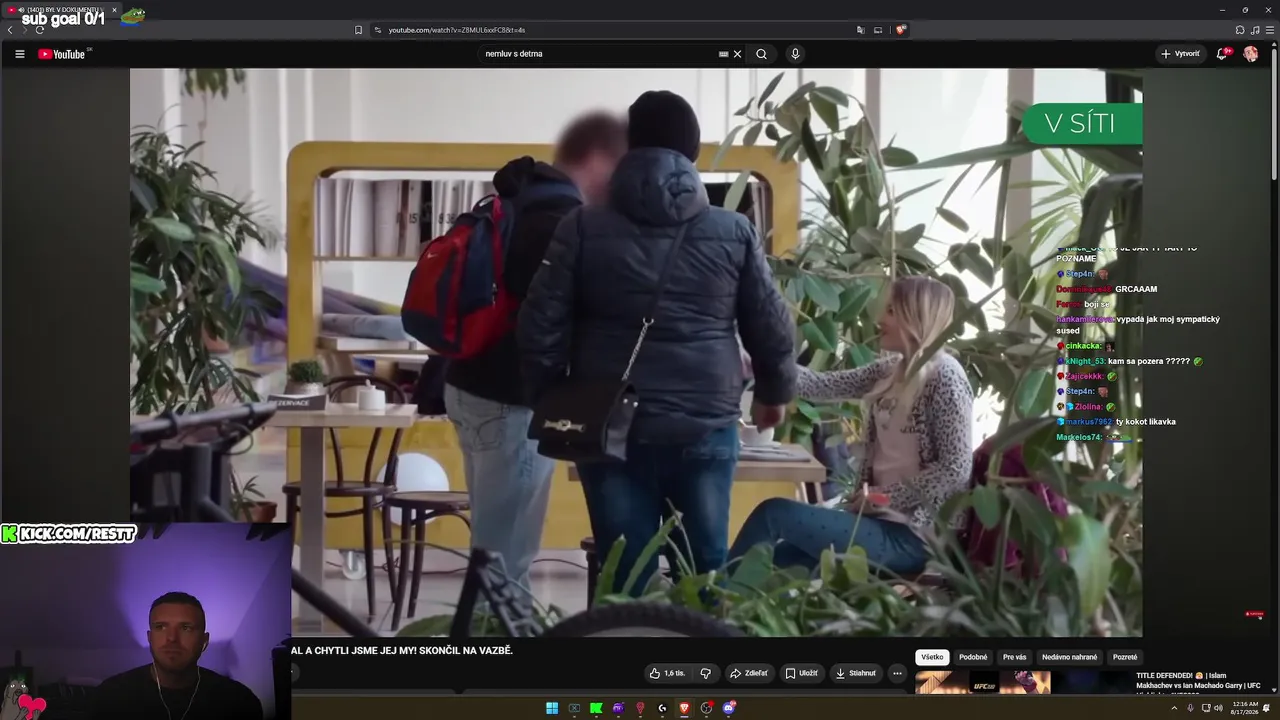Select the Podobné filter chip

[x=973, y=657]
